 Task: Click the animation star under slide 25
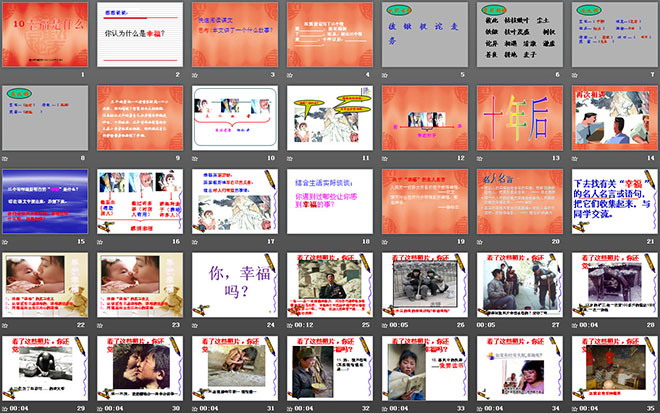point(290,325)
